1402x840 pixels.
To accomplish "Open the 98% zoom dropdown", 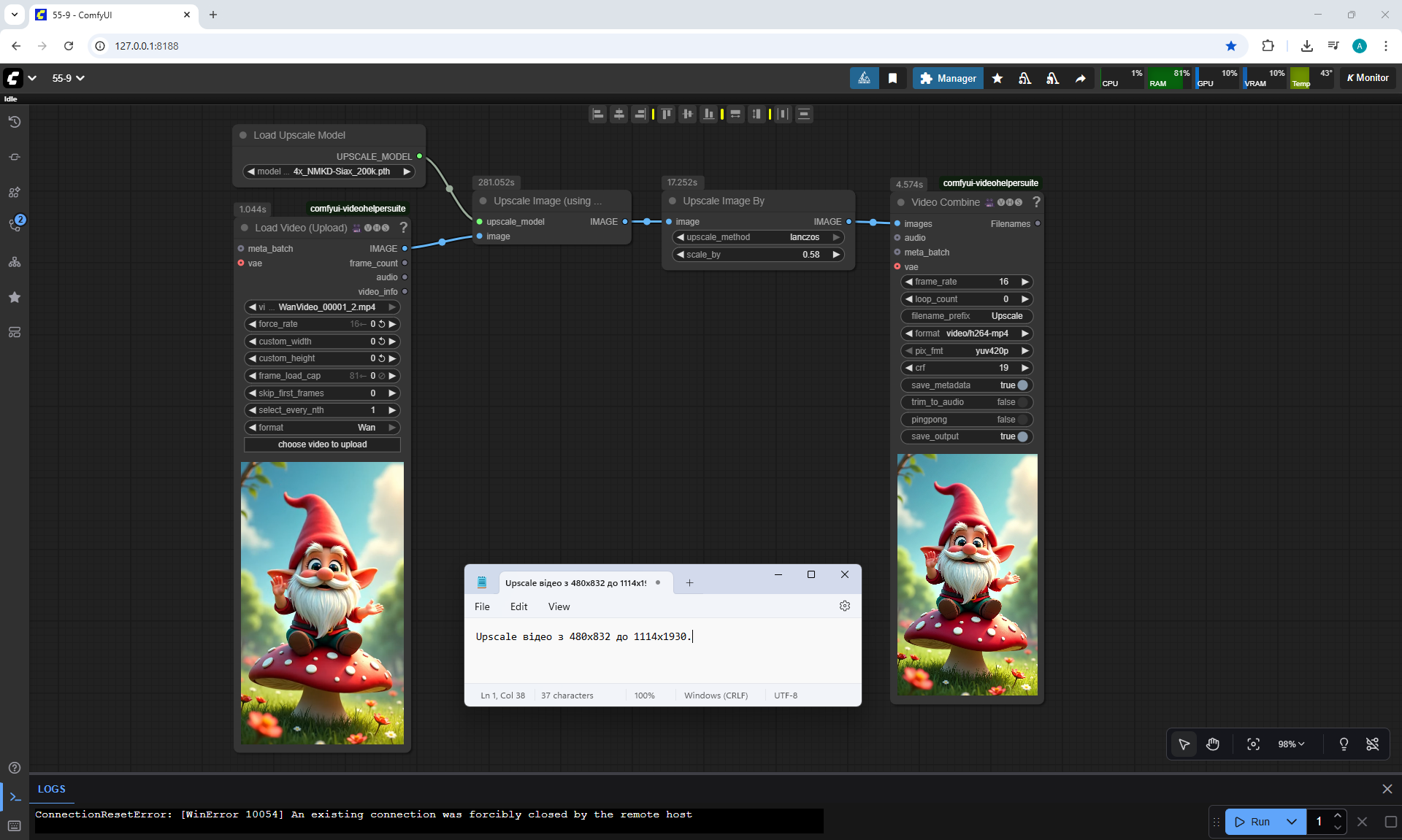I will [1291, 744].
